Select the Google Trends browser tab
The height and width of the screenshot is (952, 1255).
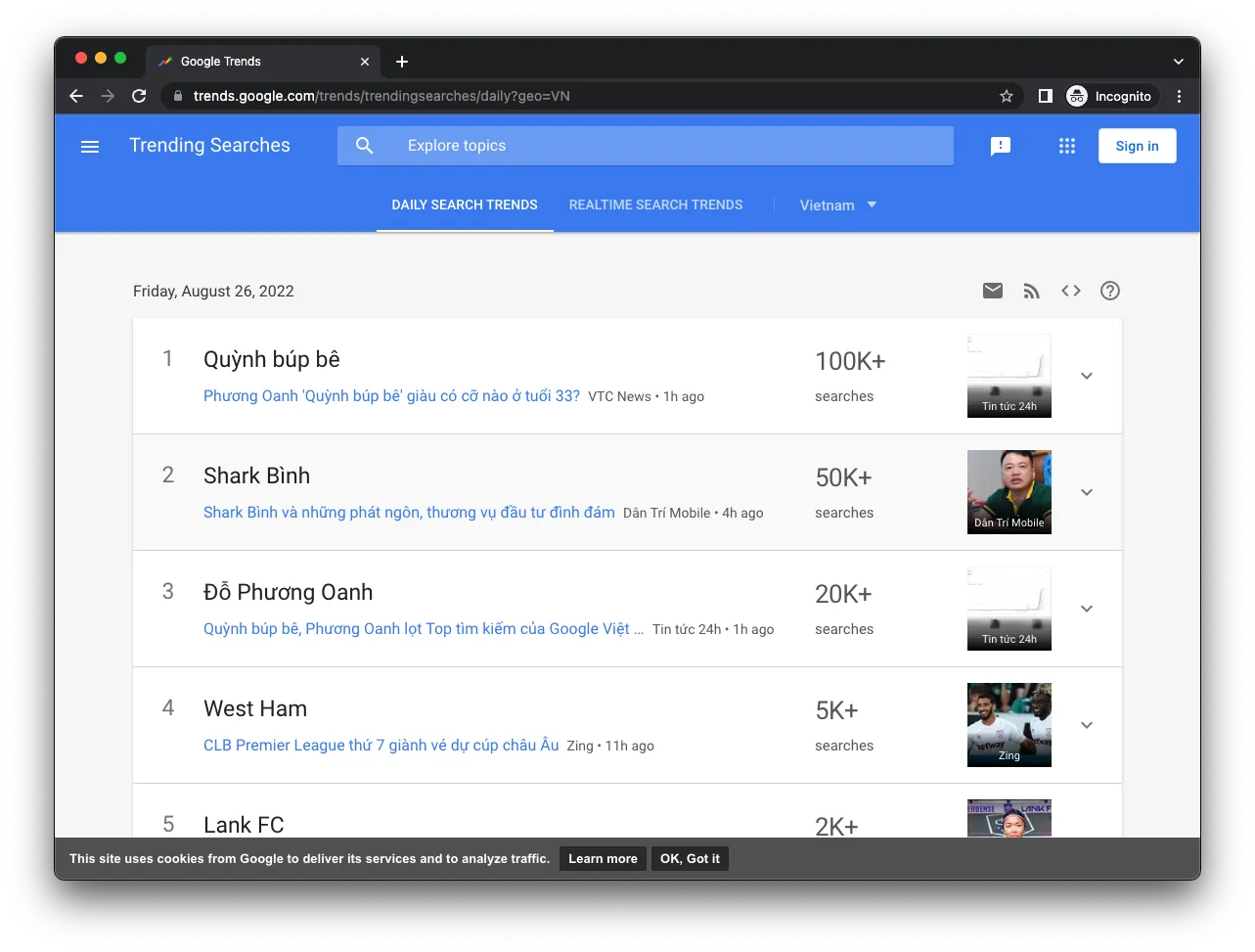coord(264,62)
